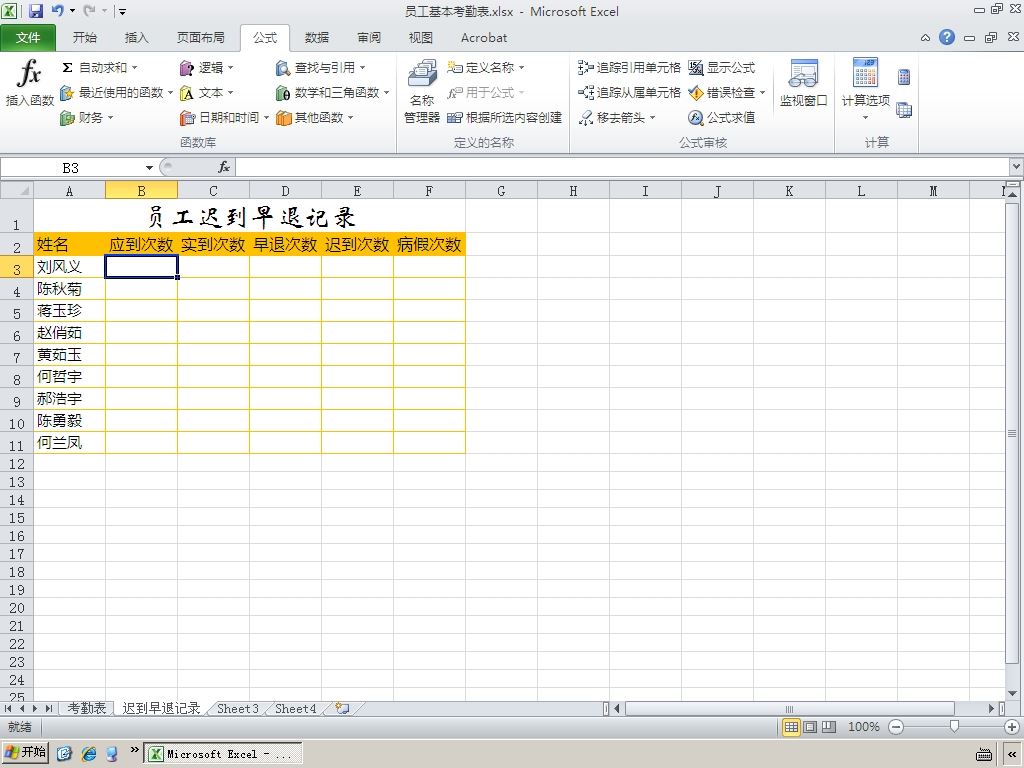Open Calculation Options (计算选项) menu

tap(865, 90)
